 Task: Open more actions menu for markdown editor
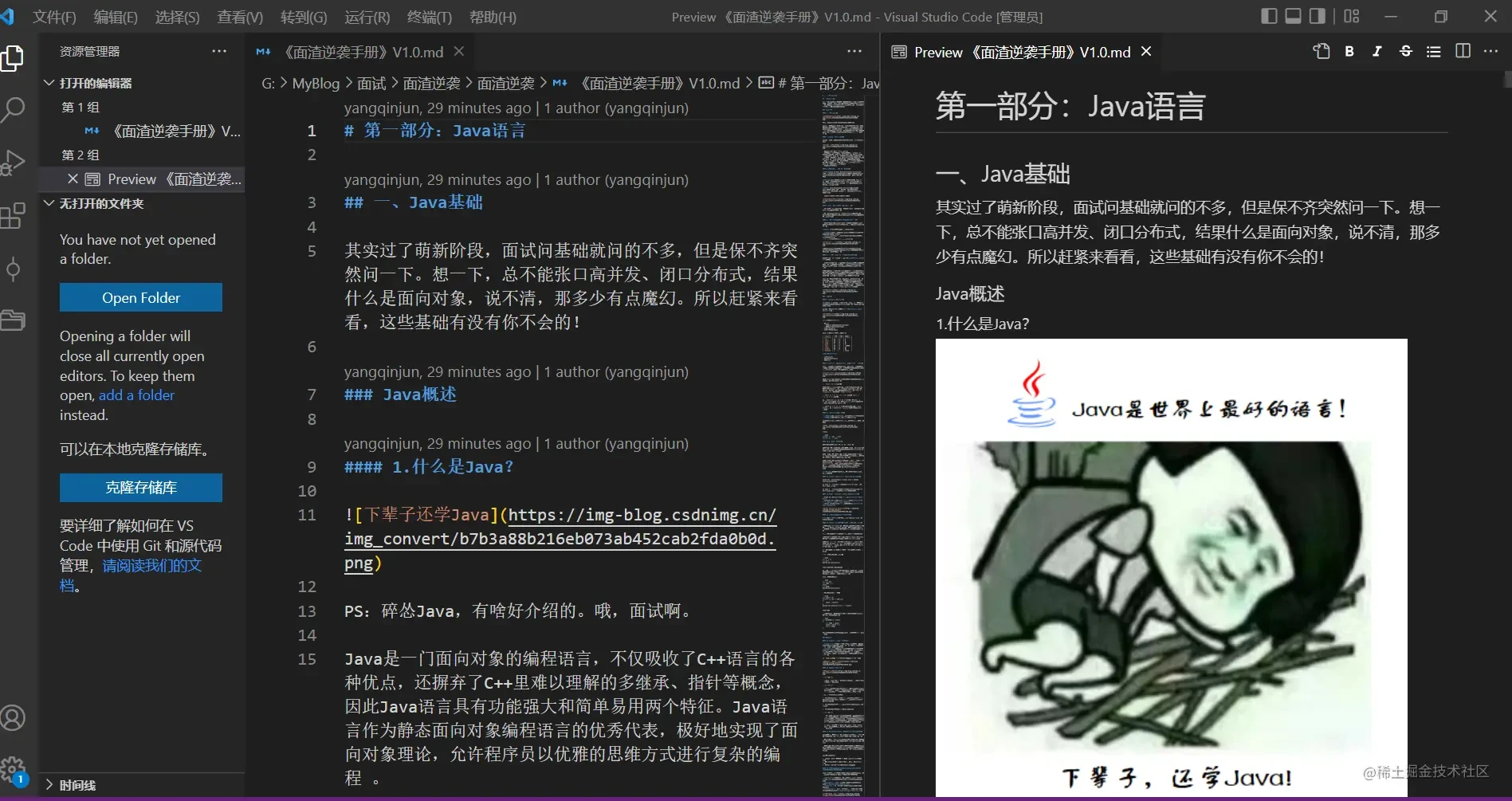tap(854, 52)
